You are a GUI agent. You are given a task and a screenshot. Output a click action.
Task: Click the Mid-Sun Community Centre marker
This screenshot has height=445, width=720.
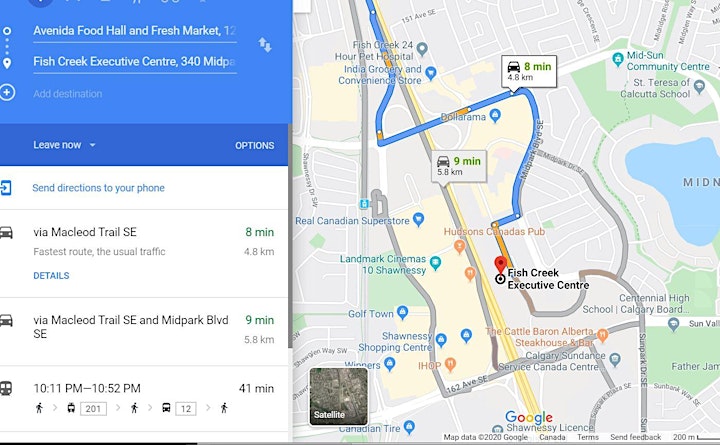click(x=618, y=59)
